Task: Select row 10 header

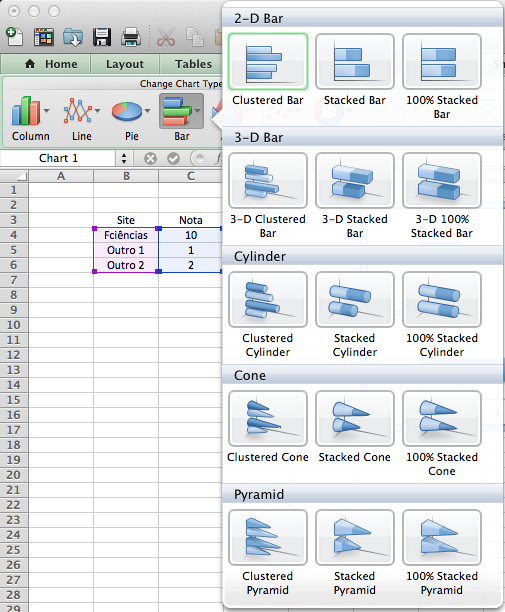Action: [x=14, y=325]
